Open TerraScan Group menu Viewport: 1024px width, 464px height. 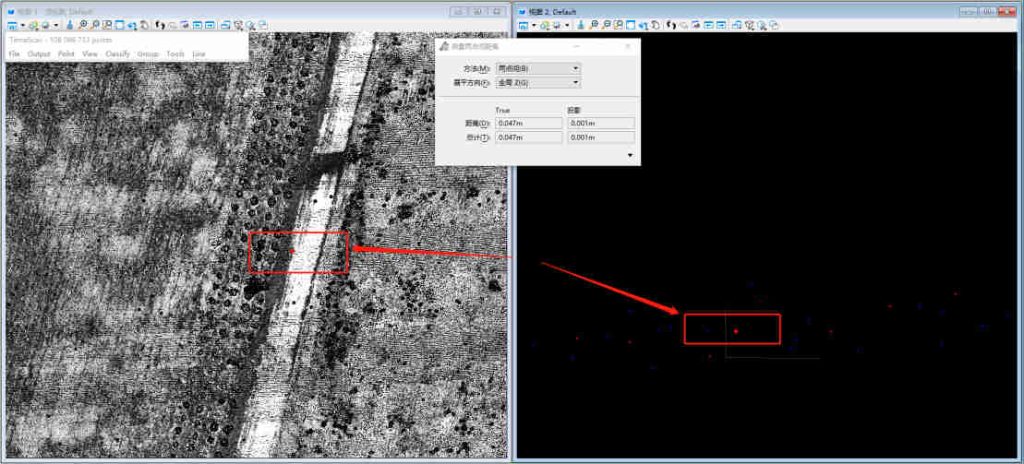[x=148, y=54]
